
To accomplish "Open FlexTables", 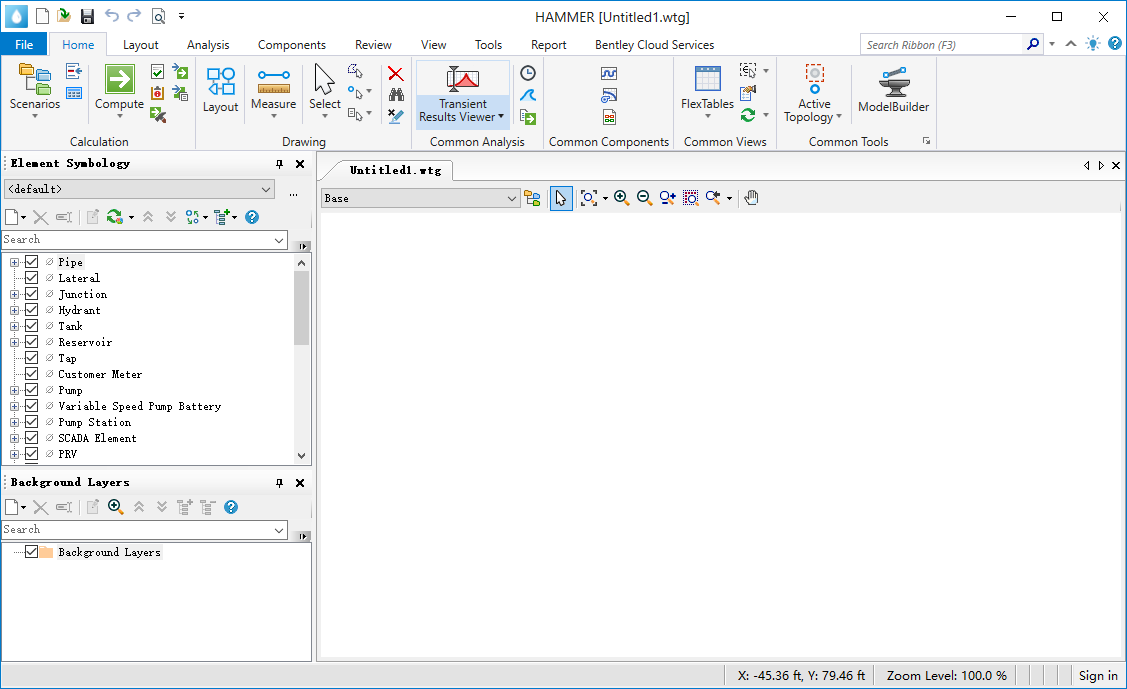I will click(x=707, y=90).
